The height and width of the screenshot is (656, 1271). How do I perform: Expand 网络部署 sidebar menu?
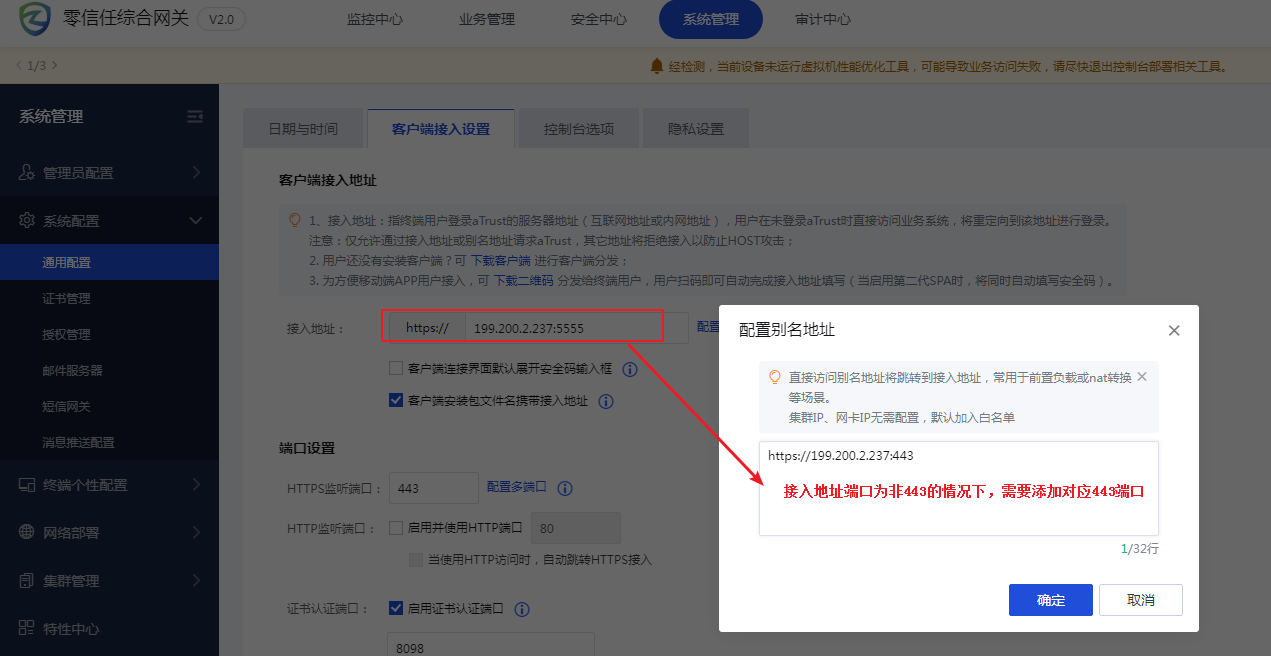tap(109, 533)
